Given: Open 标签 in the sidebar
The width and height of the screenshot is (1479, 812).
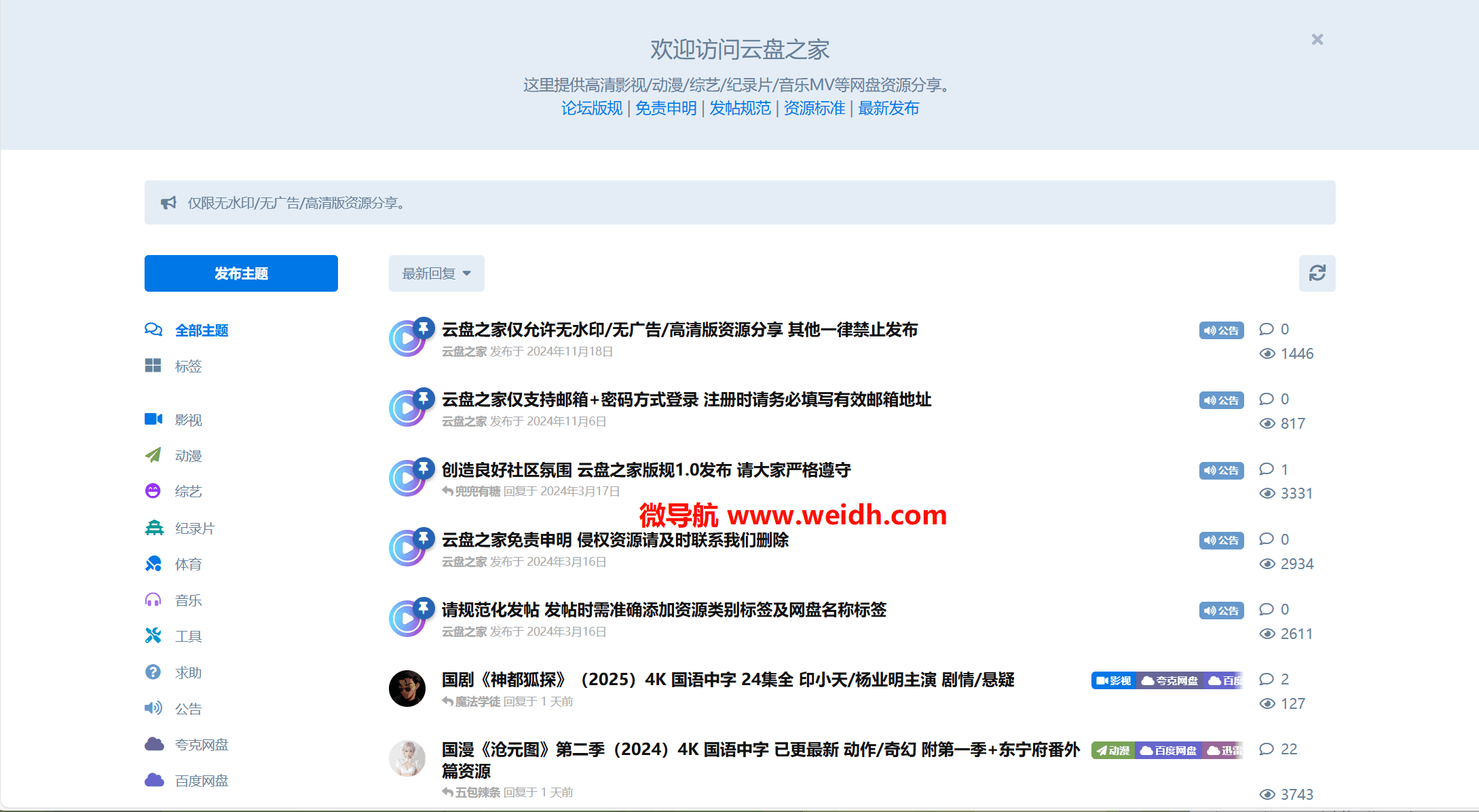Looking at the screenshot, I should coord(188,366).
